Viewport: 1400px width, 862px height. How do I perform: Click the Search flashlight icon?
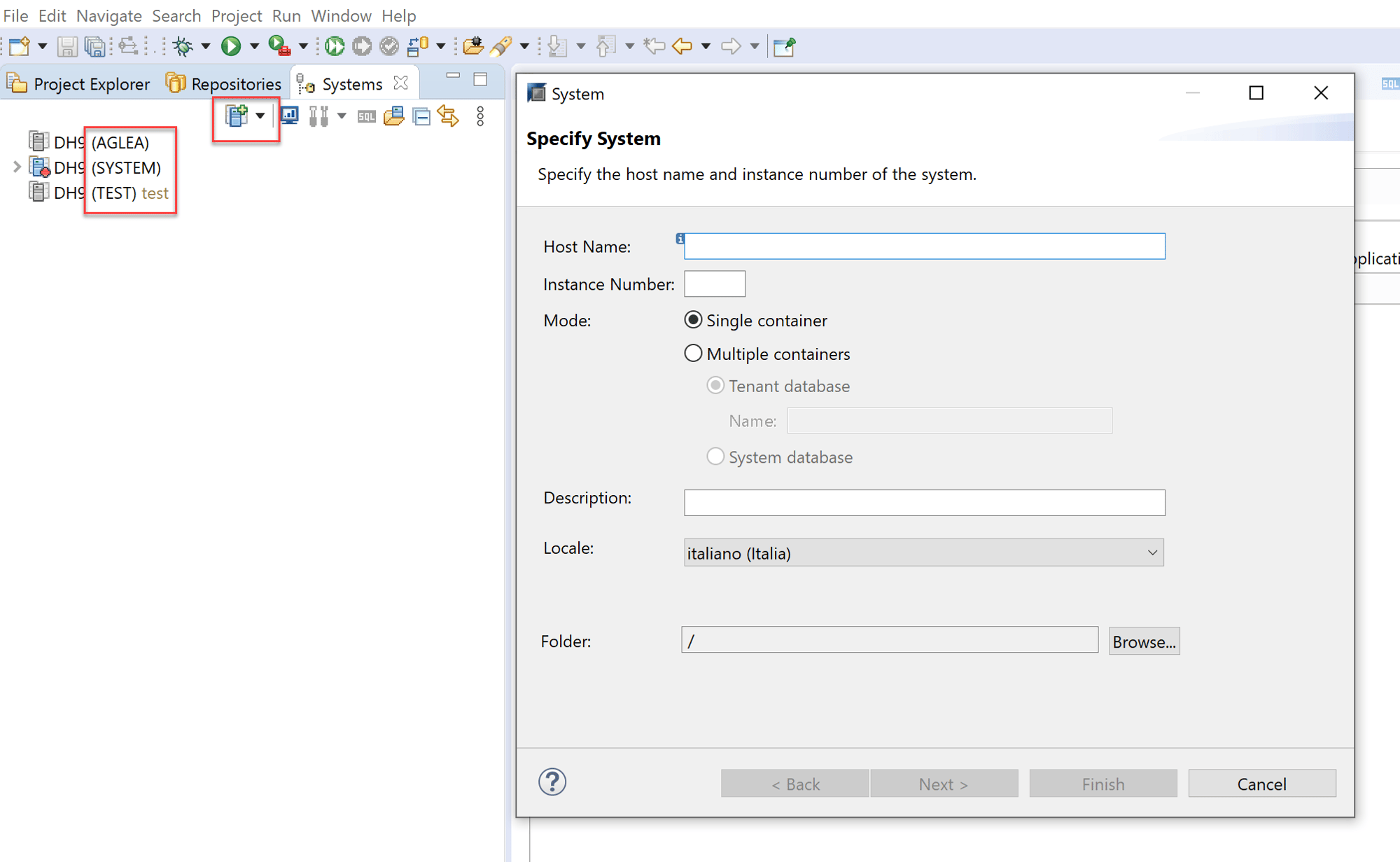coord(501,46)
